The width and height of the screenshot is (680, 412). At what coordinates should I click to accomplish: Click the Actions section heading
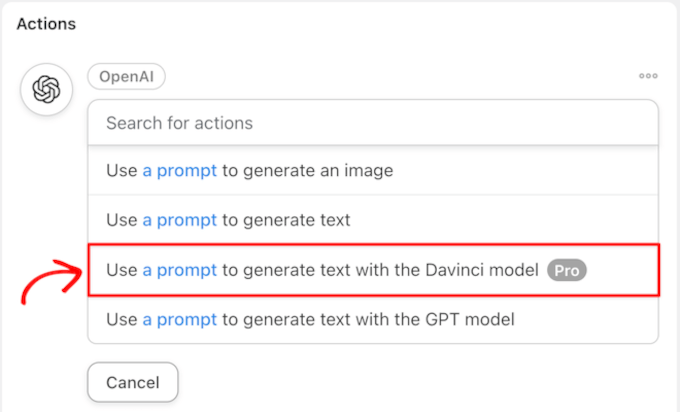click(x=46, y=22)
